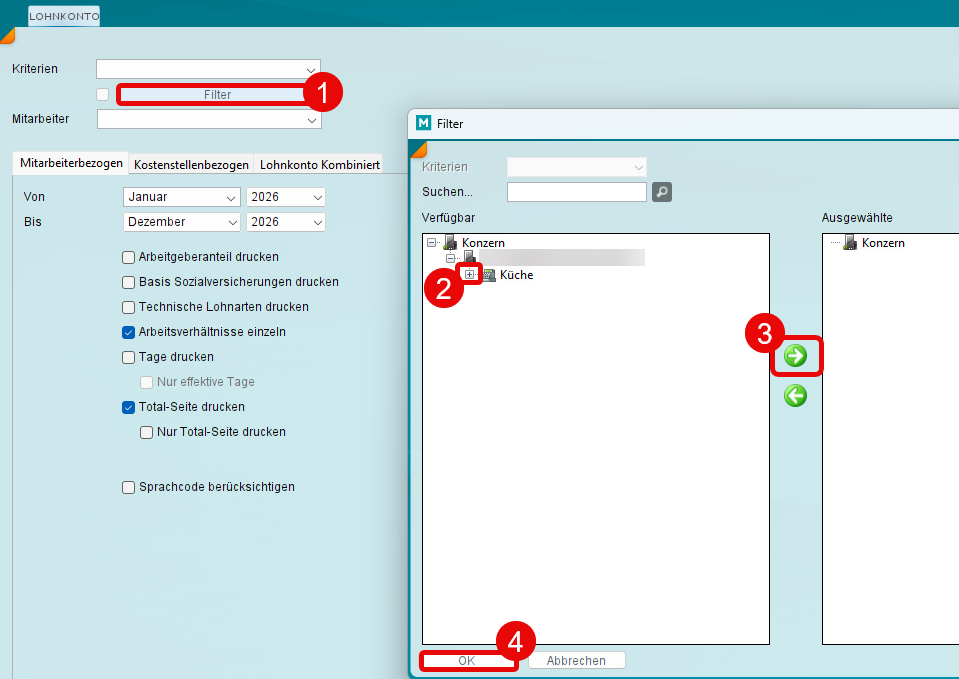959x679 pixels.
Task: Collapse the Konzern root node in Verfügbar
Action: [431, 242]
